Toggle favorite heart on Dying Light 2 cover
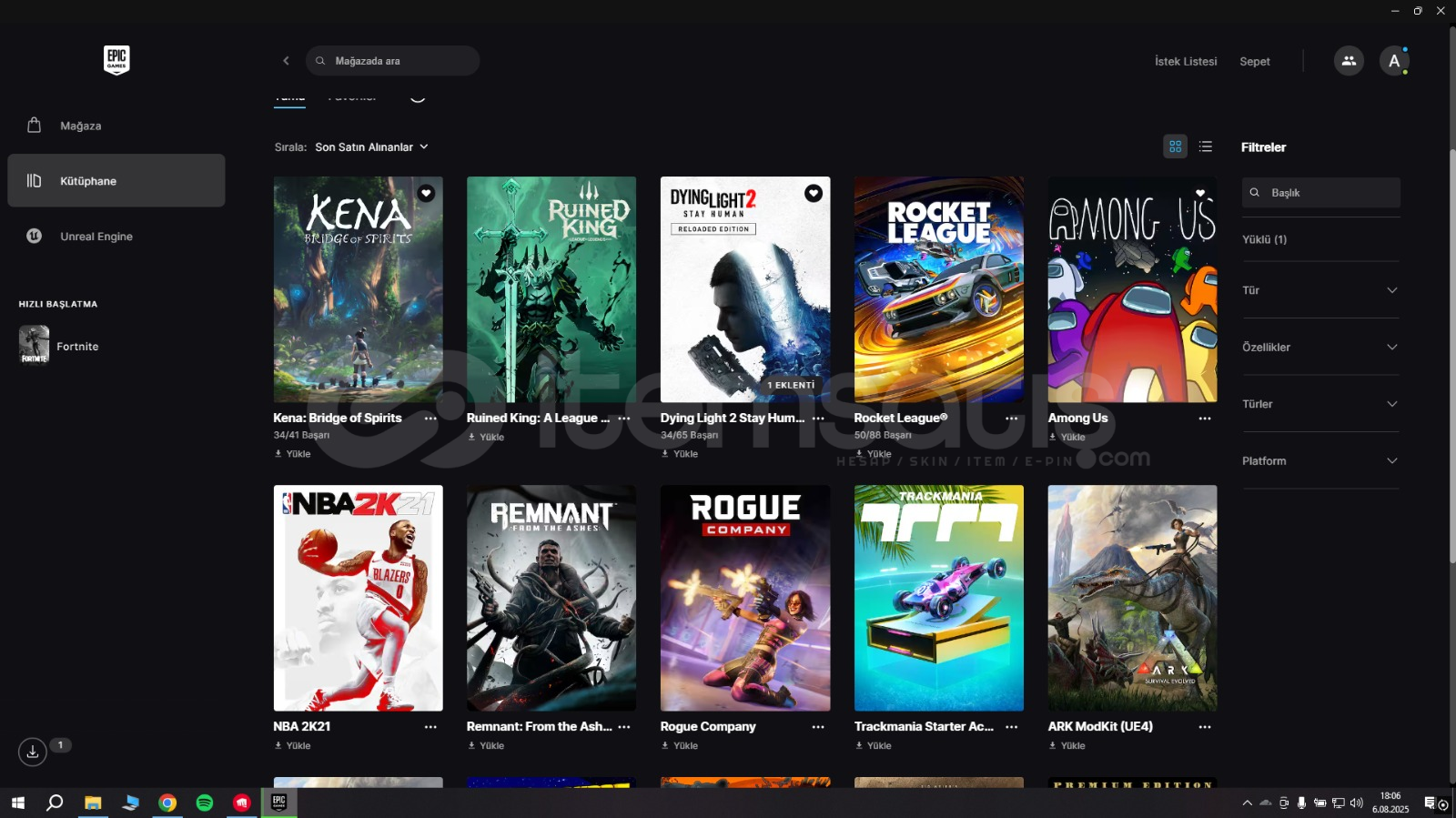 [814, 193]
